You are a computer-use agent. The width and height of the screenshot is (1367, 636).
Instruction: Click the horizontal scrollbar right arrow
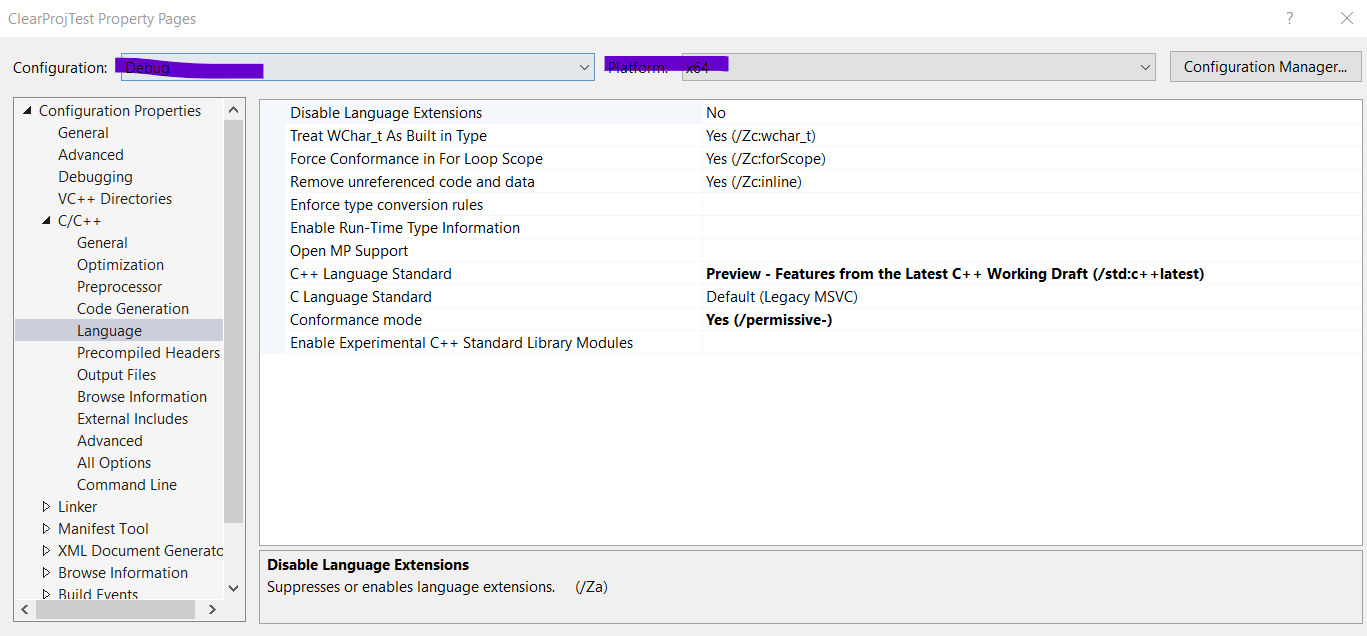point(212,608)
